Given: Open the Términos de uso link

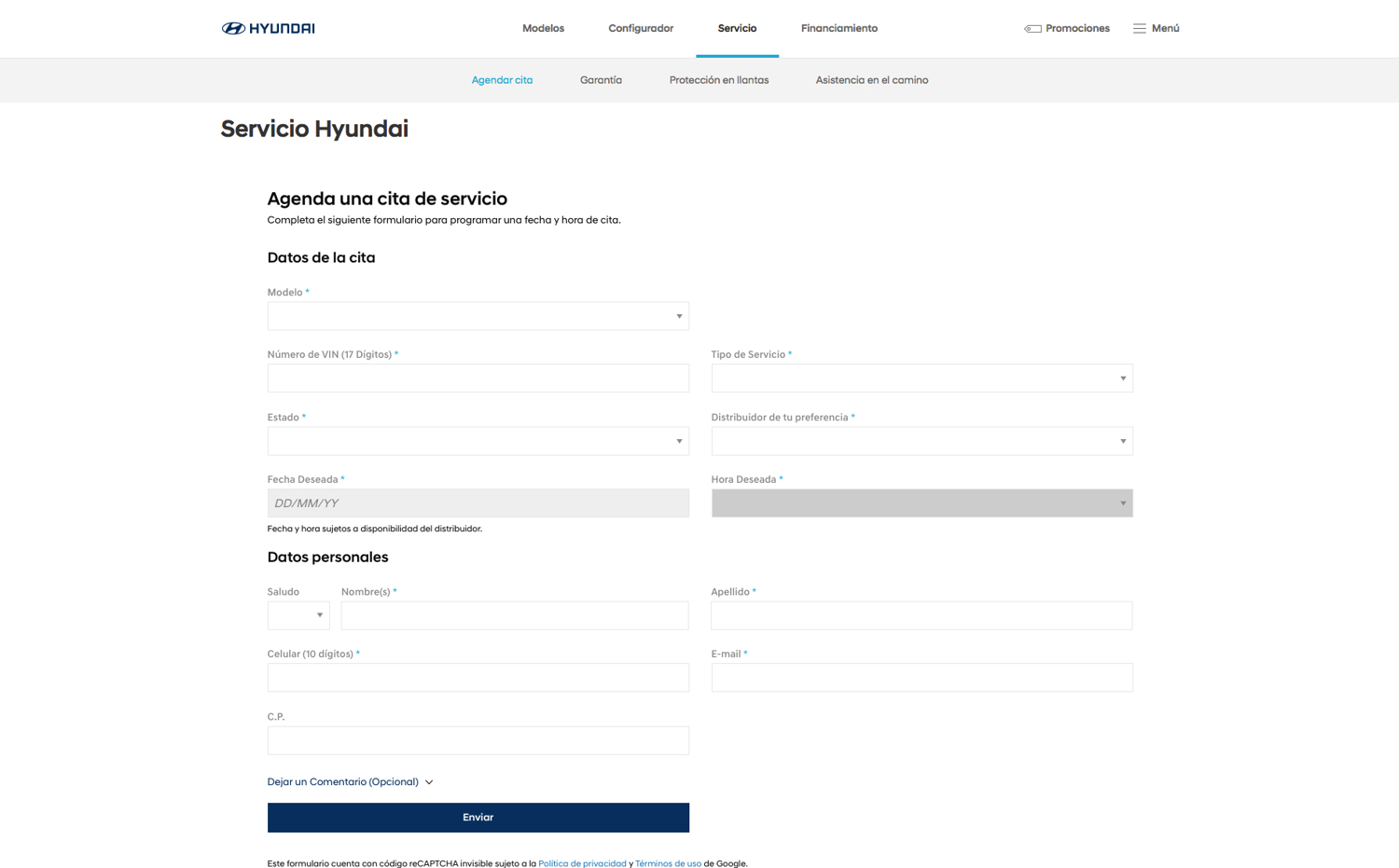Looking at the screenshot, I should click(668, 863).
